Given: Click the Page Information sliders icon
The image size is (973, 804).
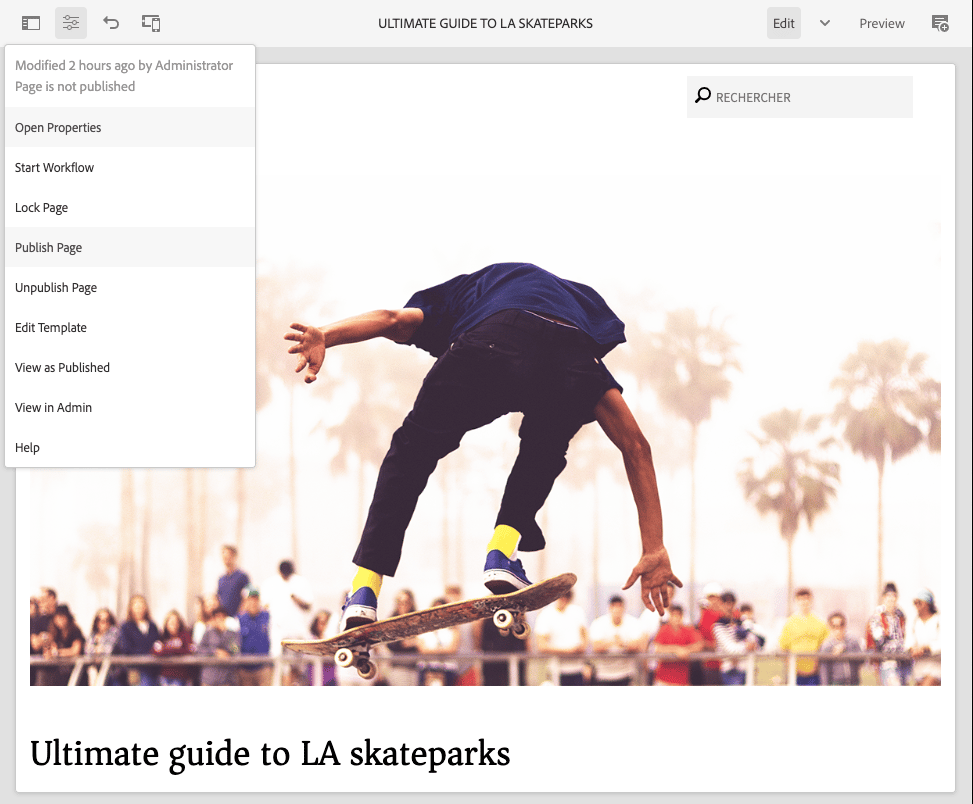Looking at the screenshot, I should click(x=70, y=22).
